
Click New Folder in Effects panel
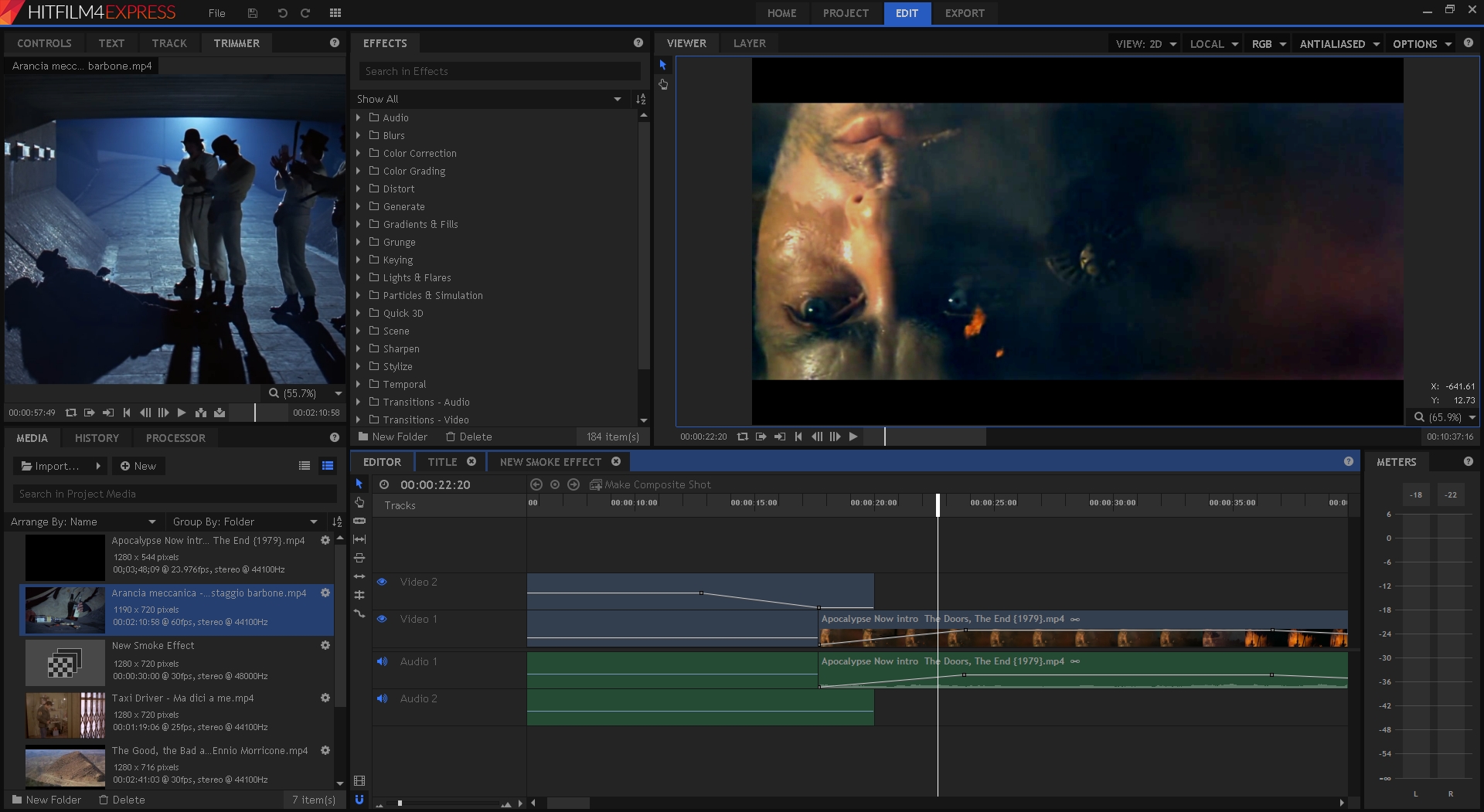[393, 437]
